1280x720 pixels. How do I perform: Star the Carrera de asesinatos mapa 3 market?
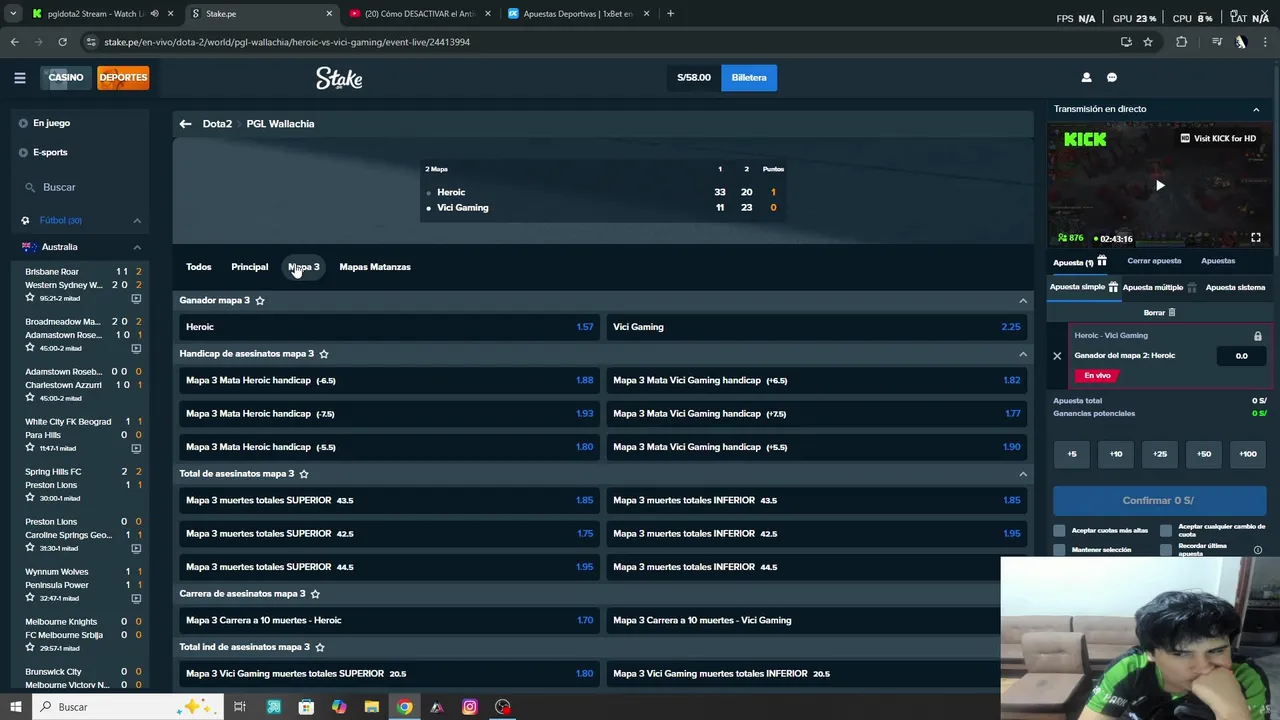(315, 594)
